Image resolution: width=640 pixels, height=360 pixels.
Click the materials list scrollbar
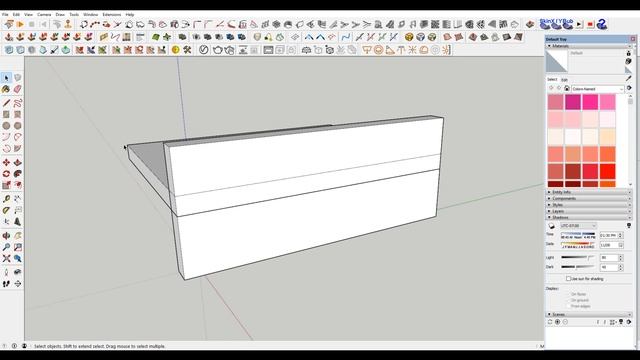[x=631, y=140]
